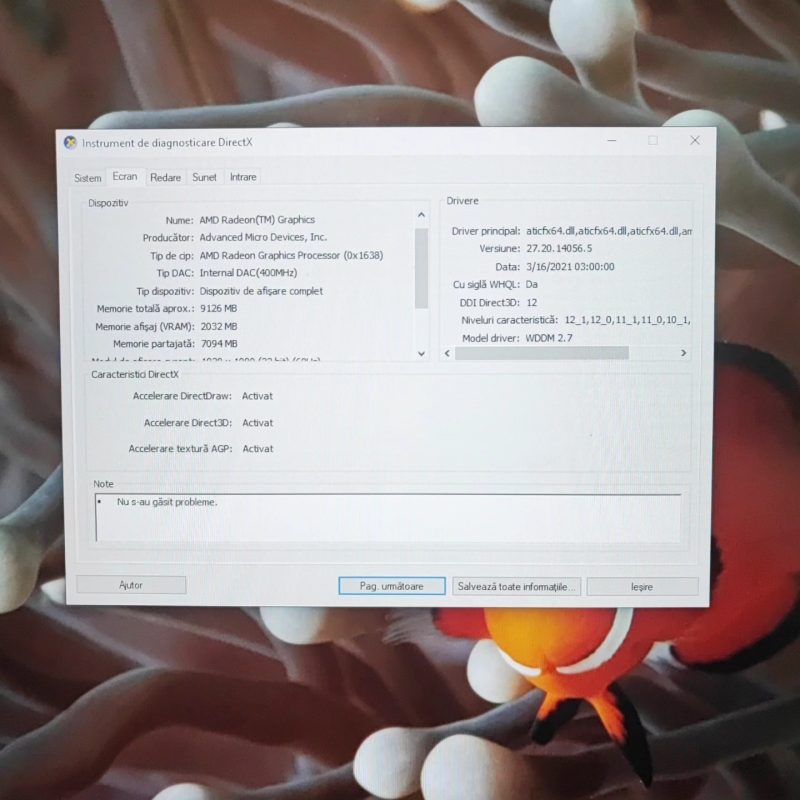Click 'Activat' next to Accelerare Direct3D
Image resolution: width=800 pixels, height=800 pixels.
(258, 423)
